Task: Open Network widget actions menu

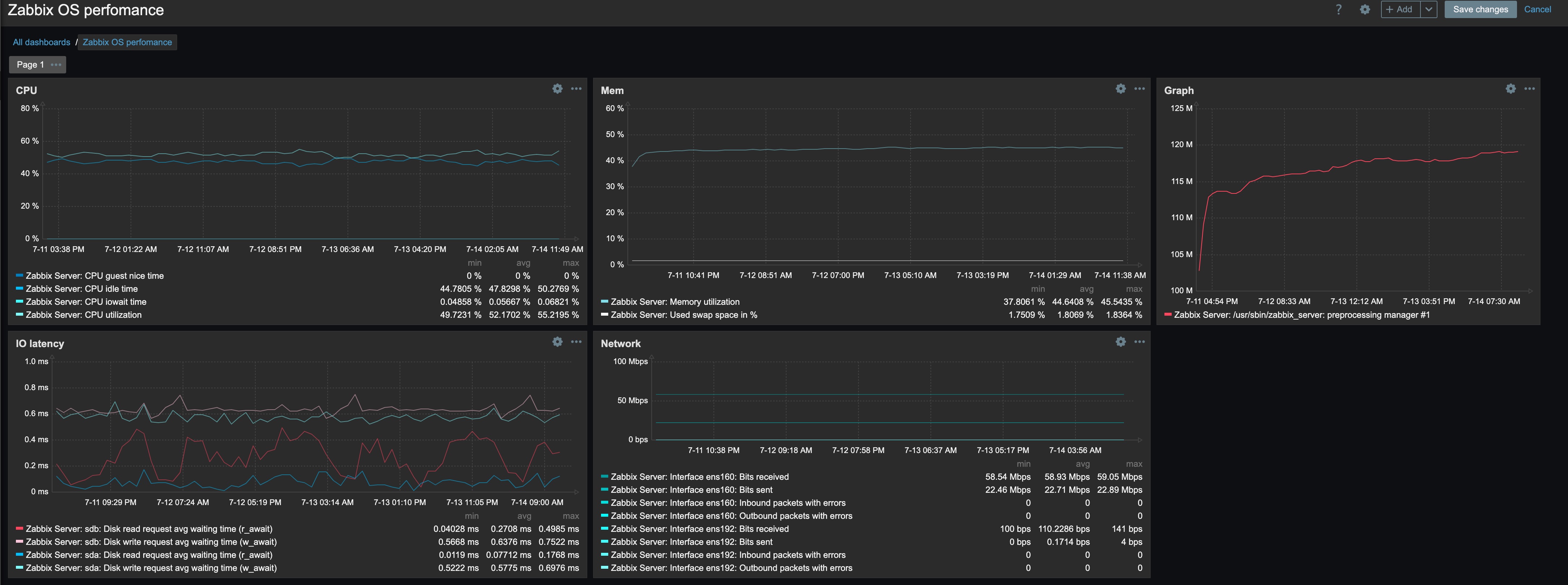Action: [x=1139, y=342]
